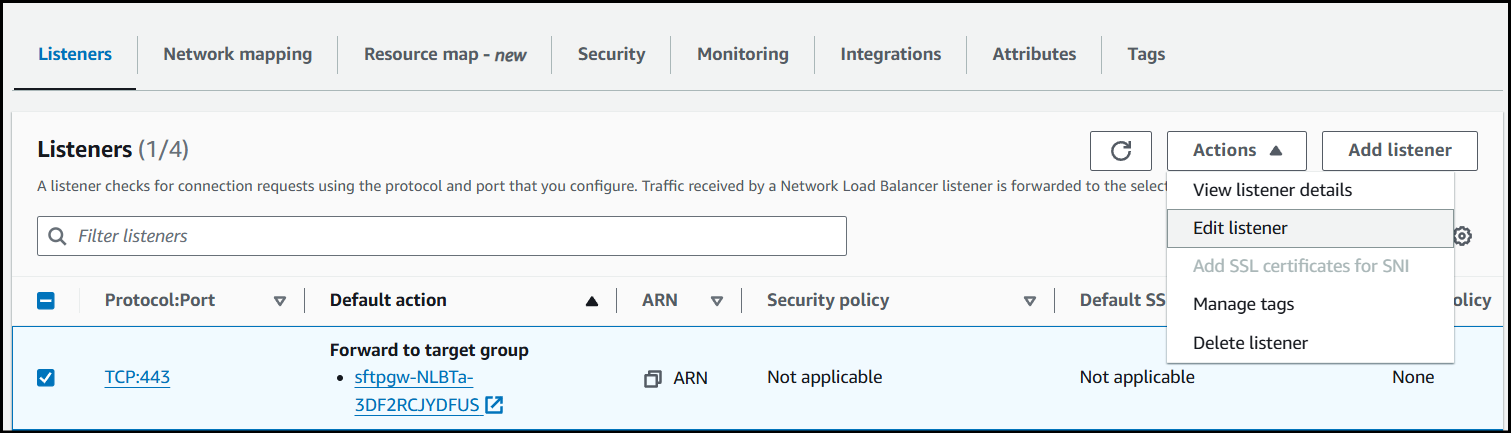Sort by Security policy column arrow

coord(1030,301)
